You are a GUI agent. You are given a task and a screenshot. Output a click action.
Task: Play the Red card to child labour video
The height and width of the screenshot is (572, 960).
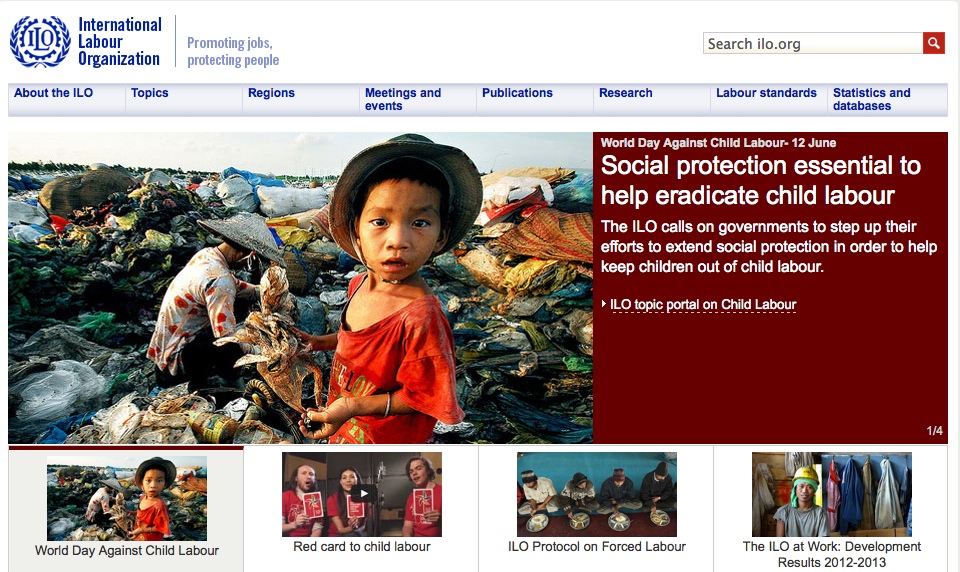pos(364,493)
